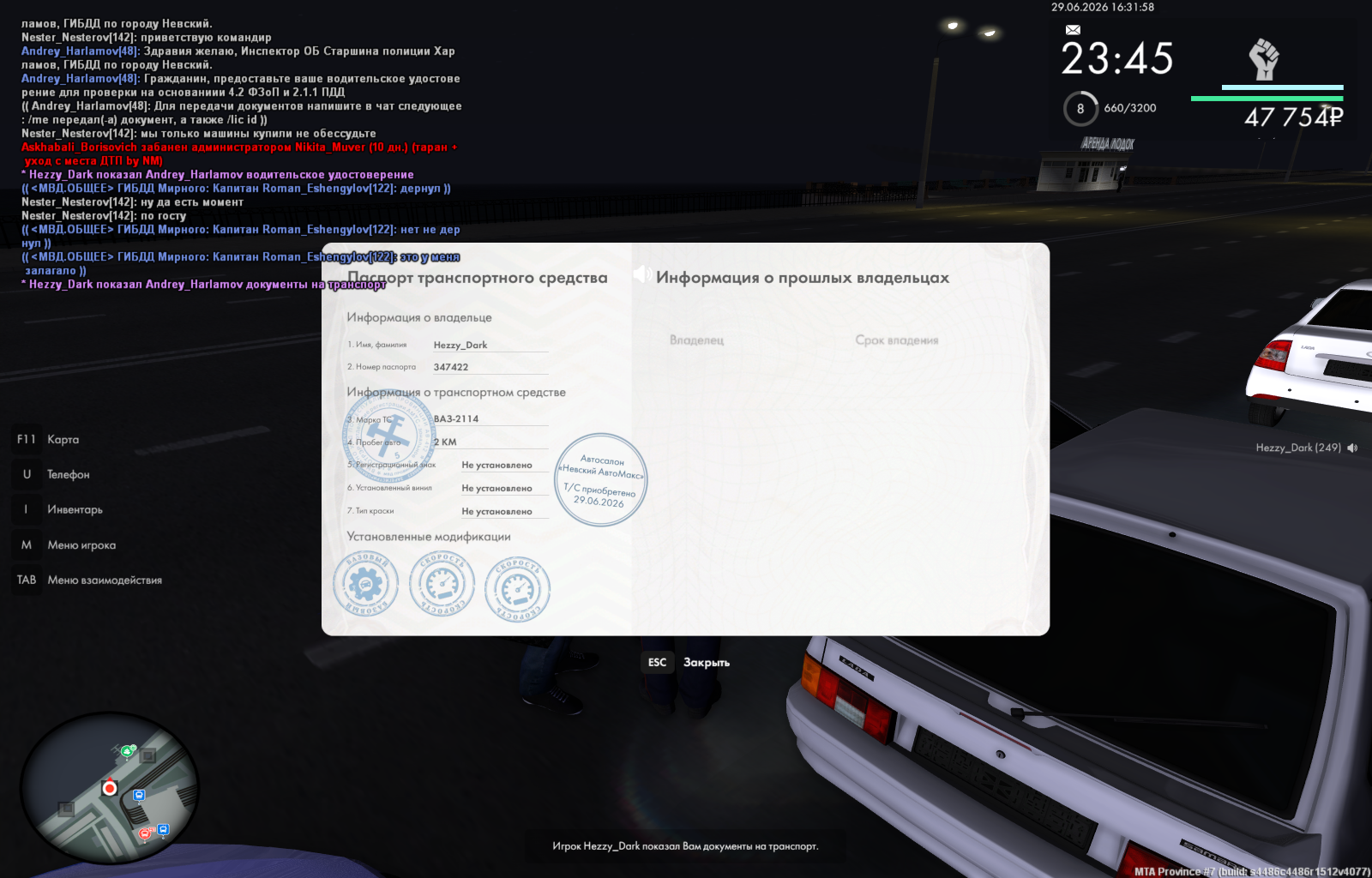This screenshot has height=878, width=1372.
Task: Click the green status bar above the money
Action: point(1267,99)
